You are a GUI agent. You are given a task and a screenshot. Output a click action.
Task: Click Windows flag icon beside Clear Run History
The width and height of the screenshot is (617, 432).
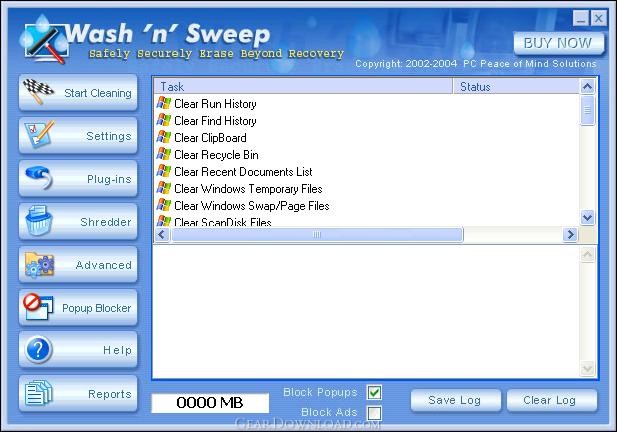click(x=164, y=103)
